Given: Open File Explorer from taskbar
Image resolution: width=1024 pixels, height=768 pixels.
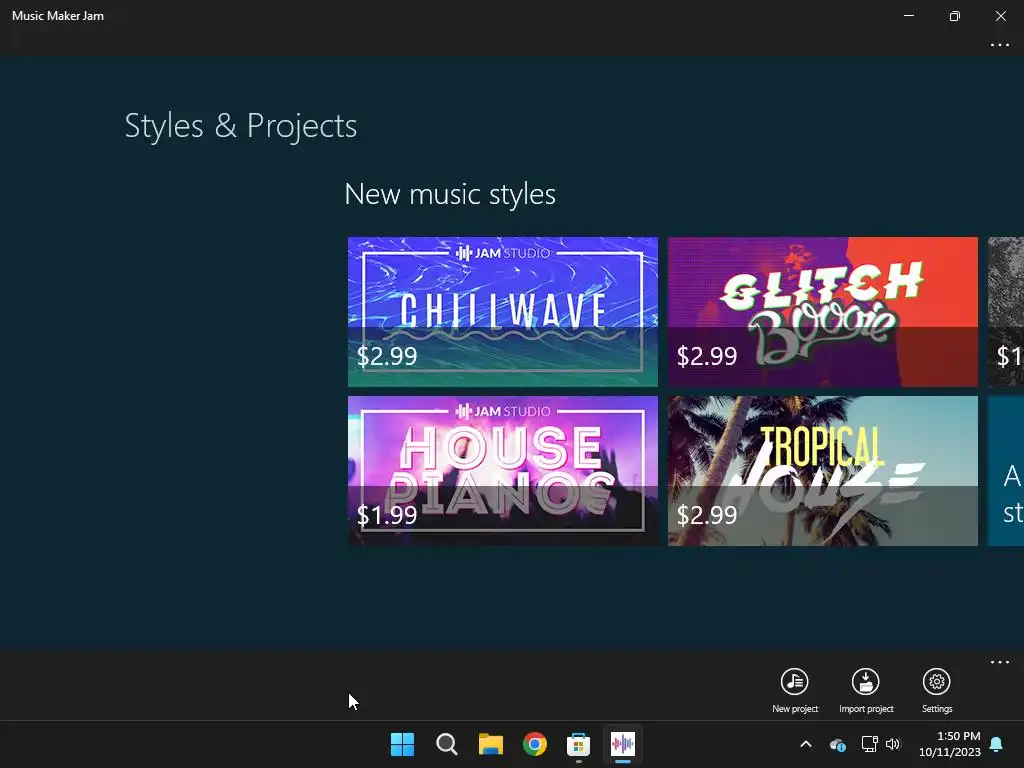Looking at the screenshot, I should [x=490, y=744].
